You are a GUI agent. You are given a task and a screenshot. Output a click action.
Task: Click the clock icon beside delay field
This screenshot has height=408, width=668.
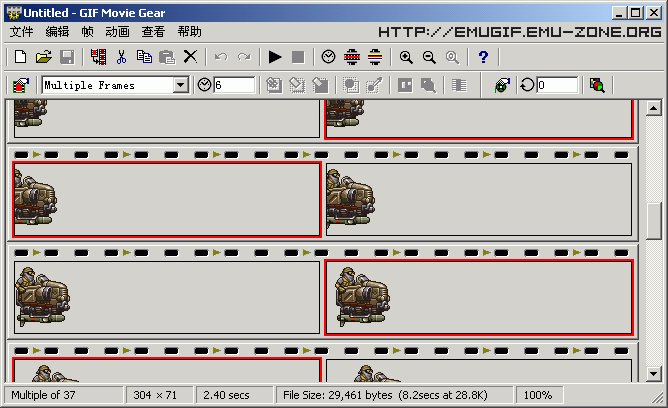[204, 85]
